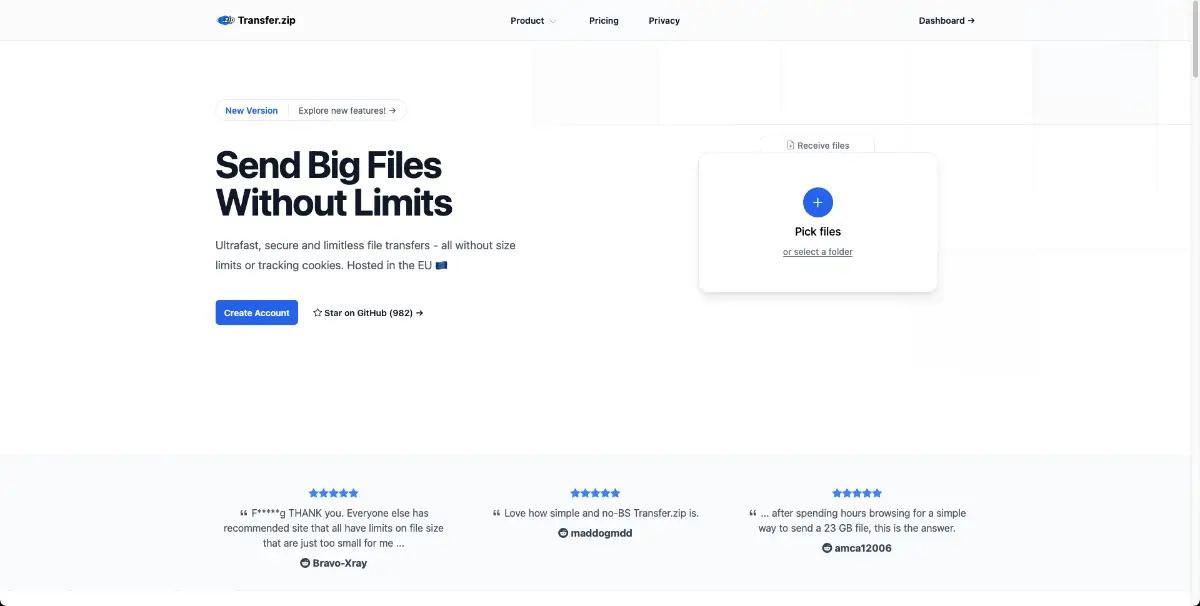1200x606 pixels.
Task: Click the GitHub star icon
Action: 317,313
